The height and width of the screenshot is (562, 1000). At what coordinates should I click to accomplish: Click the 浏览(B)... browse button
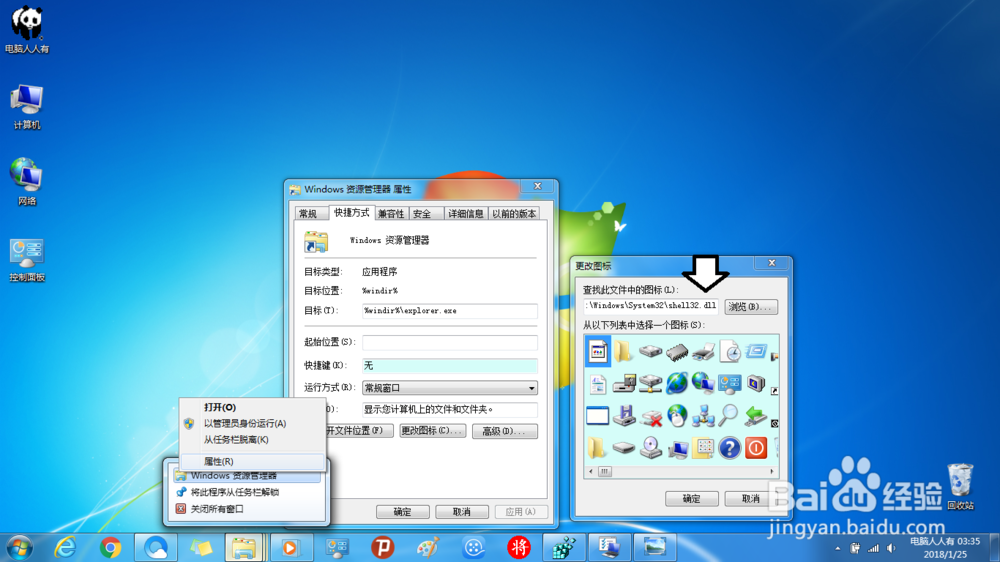coord(751,307)
